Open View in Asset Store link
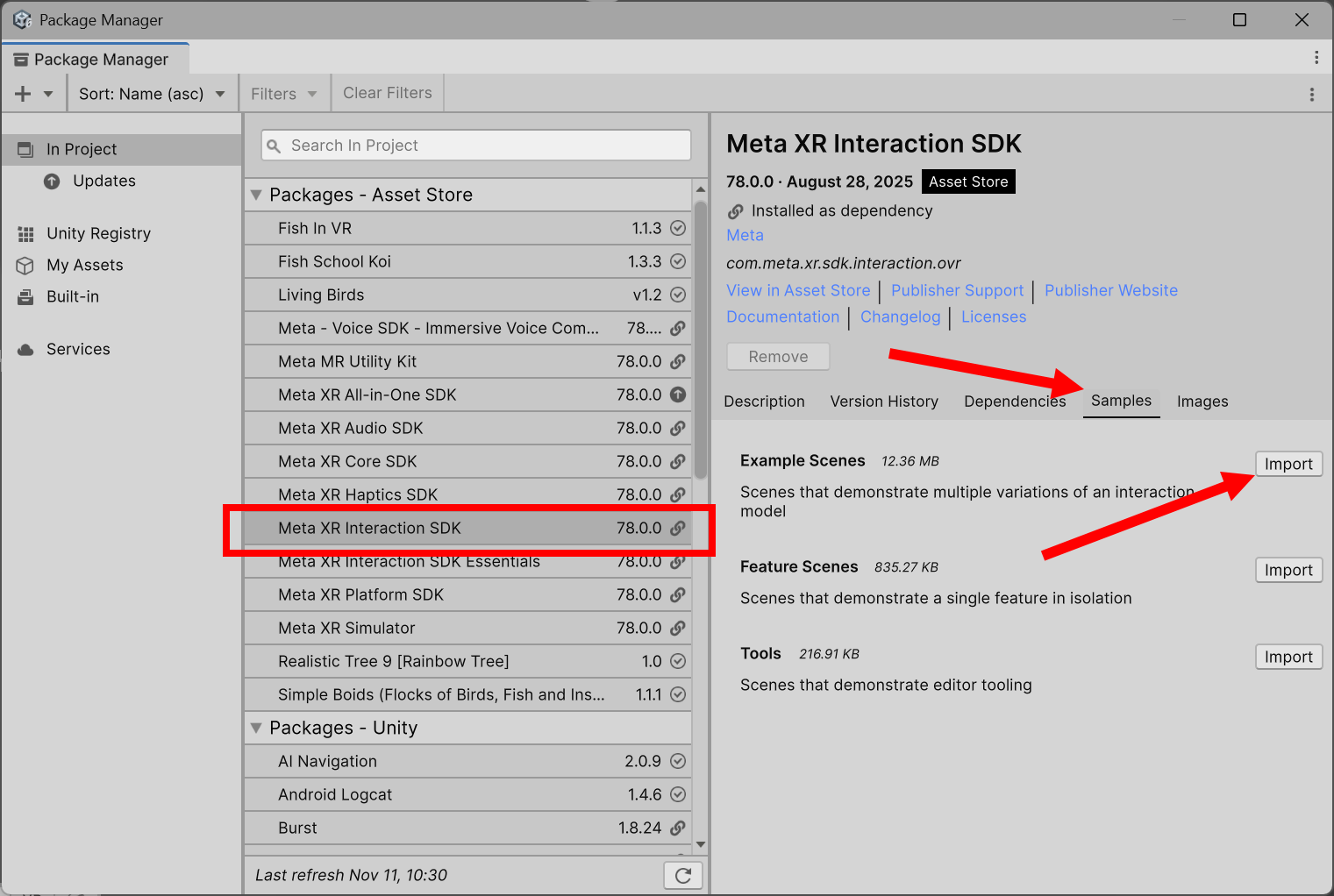 point(798,290)
